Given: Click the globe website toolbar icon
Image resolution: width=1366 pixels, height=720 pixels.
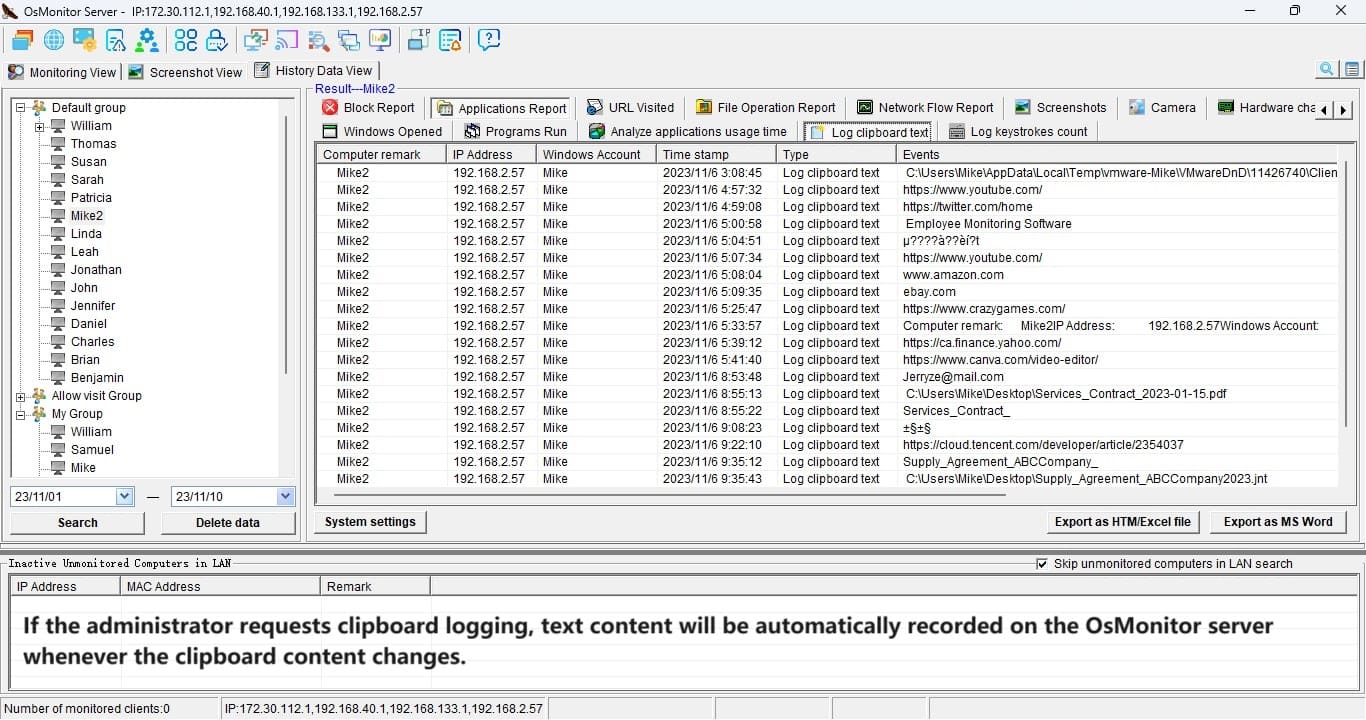Looking at the screenshot, I should tap(54, 40).
